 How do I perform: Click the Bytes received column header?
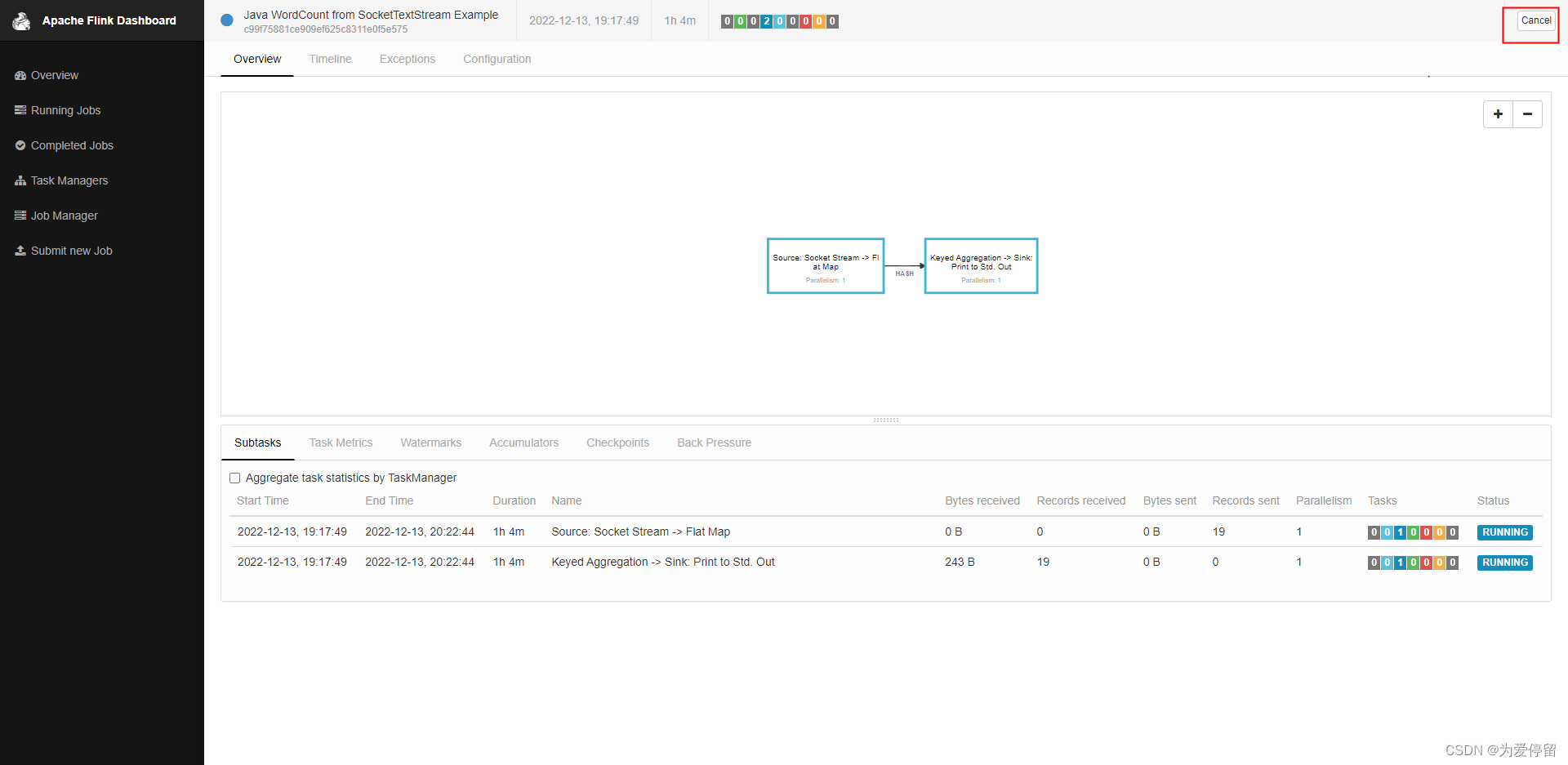point(982,500)
